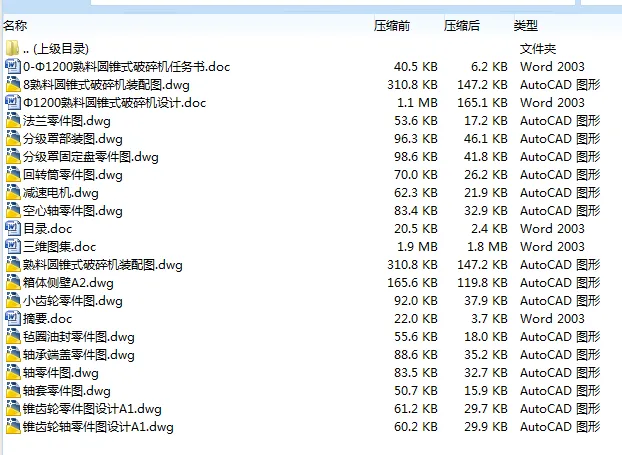The width and height of the screenshot is (622, 455).
Task: Click the DWG icon for 锥齿轮轴零件图设计A1.dwg
Action: 13,427
